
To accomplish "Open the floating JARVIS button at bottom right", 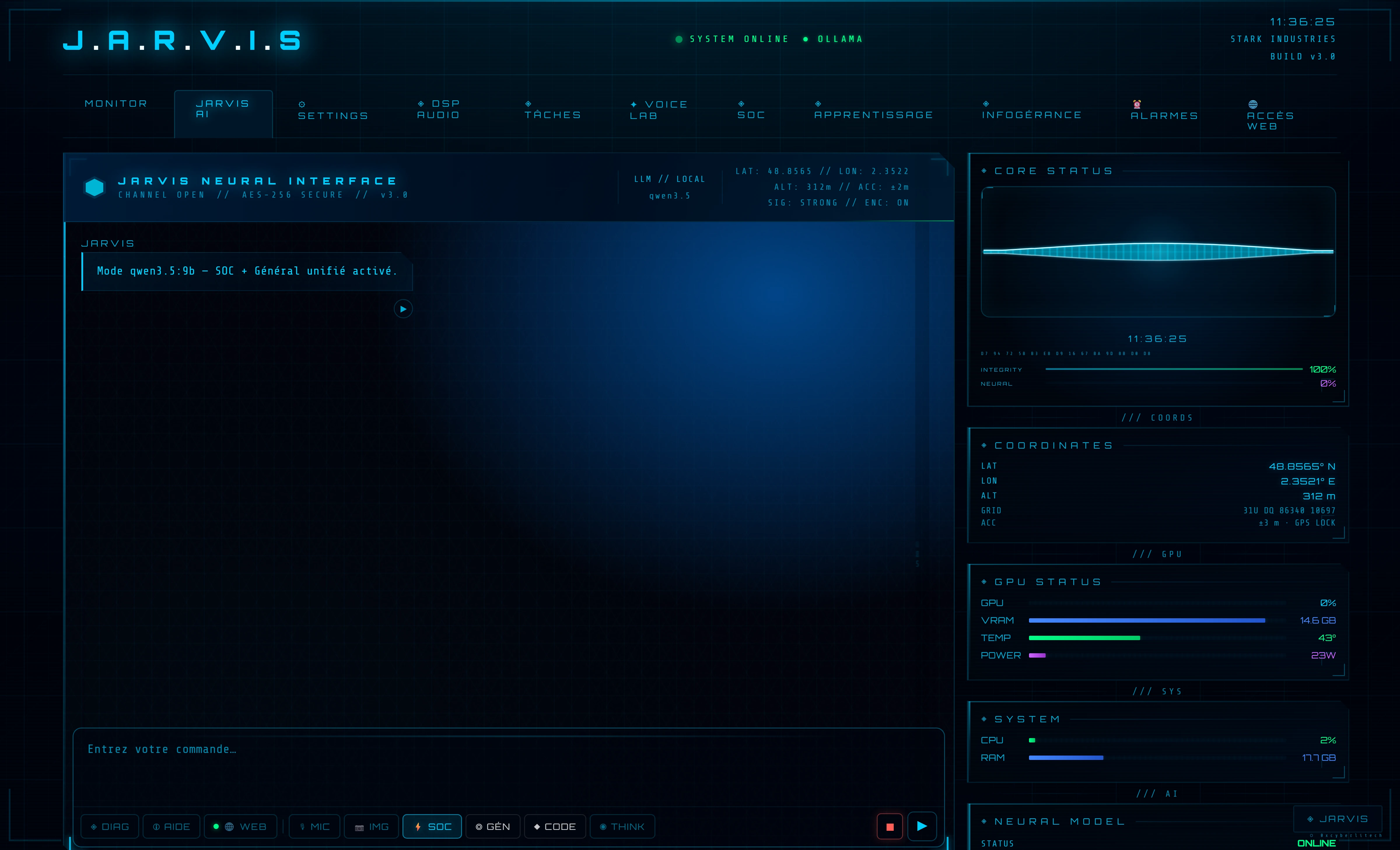I will click(1338, 819).
